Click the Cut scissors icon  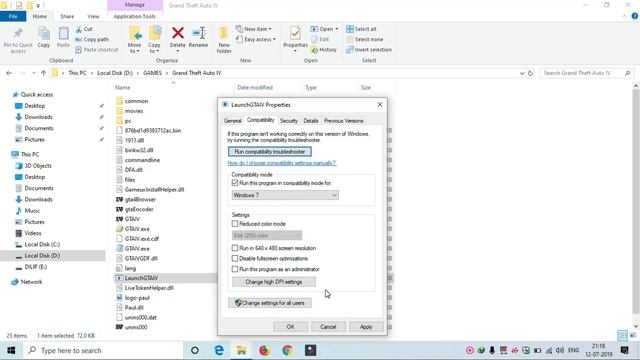(79, 29)
